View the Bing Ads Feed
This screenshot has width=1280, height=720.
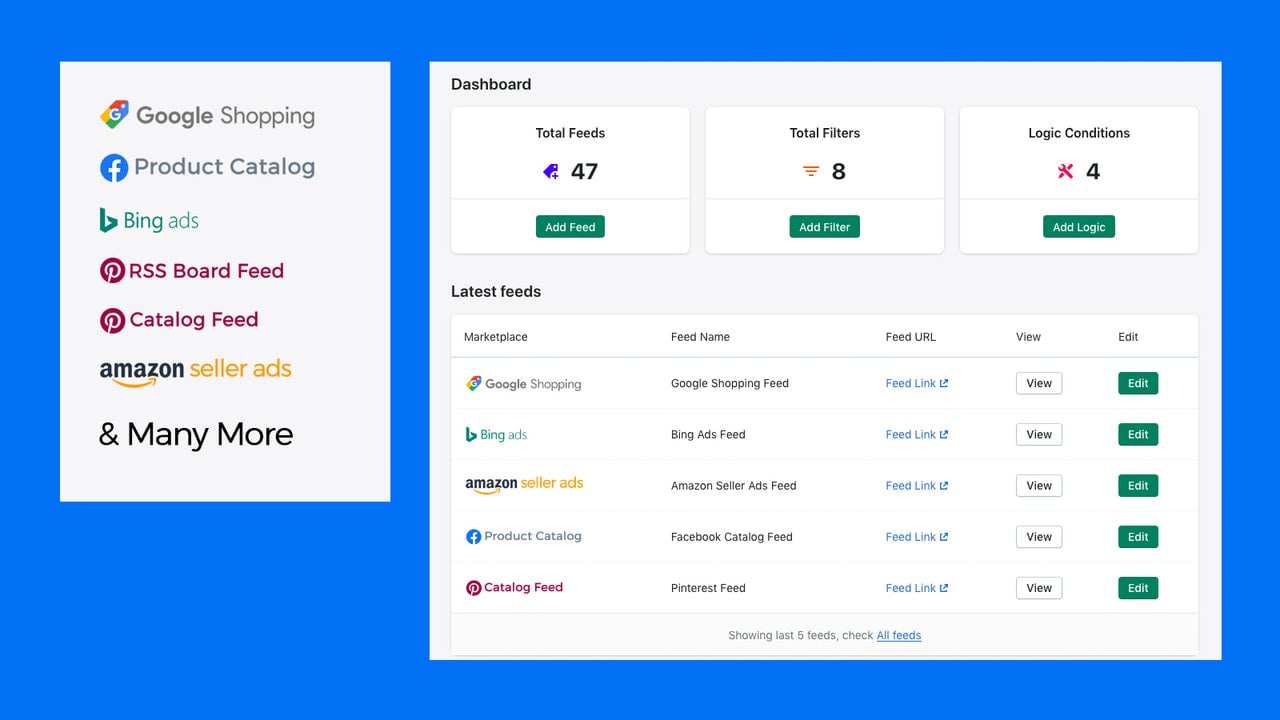click(1039, 434)
